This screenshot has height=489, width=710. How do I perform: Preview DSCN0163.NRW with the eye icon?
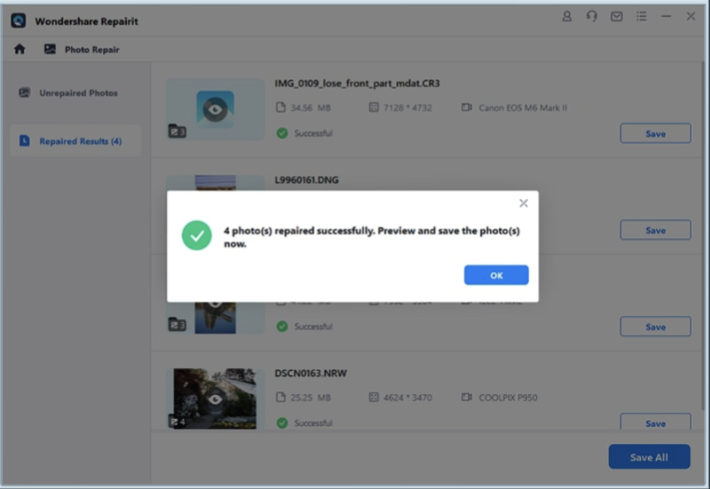tap(215, 398)
